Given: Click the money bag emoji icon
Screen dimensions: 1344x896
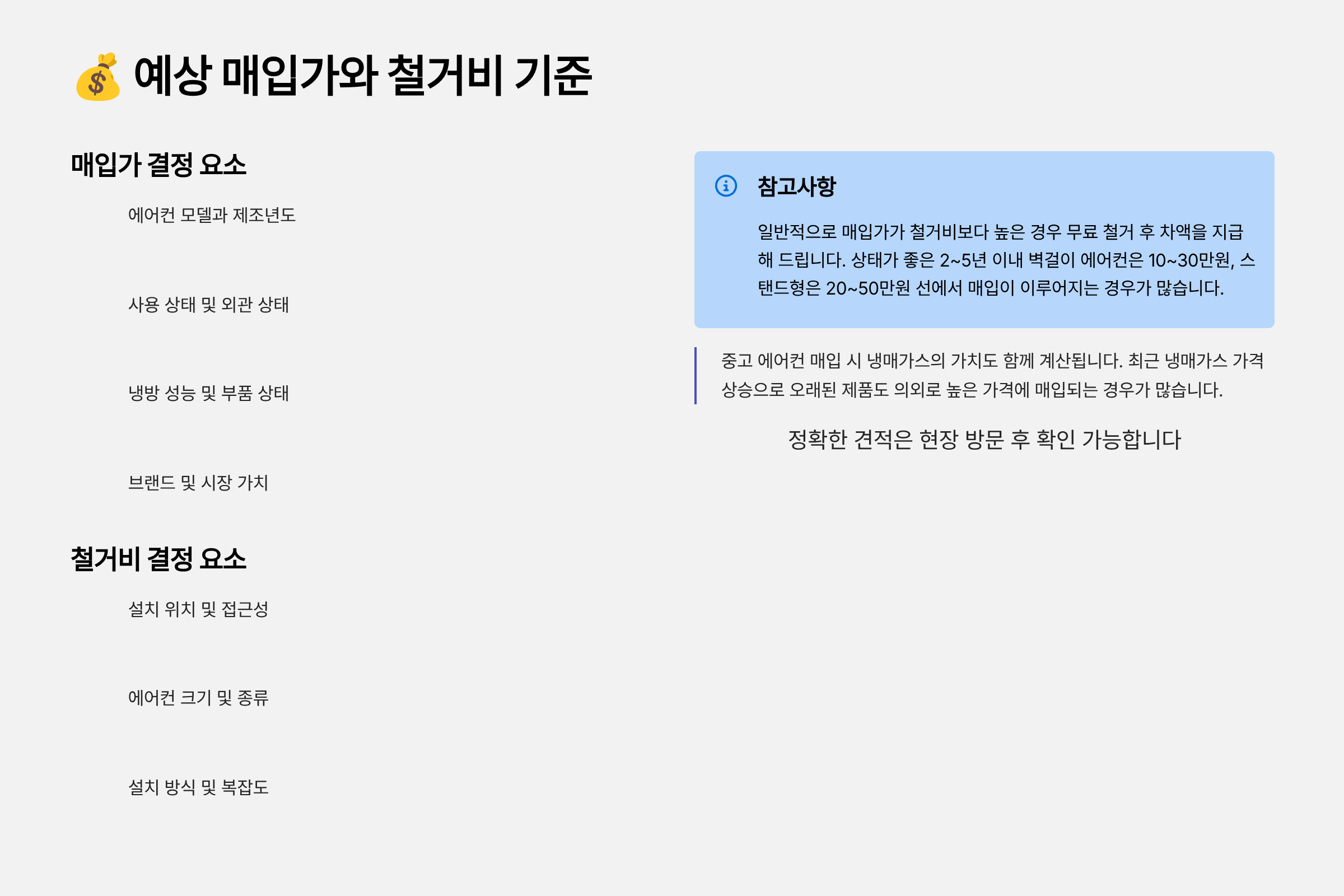Looking at the screenshot, I should coord(97,77).
